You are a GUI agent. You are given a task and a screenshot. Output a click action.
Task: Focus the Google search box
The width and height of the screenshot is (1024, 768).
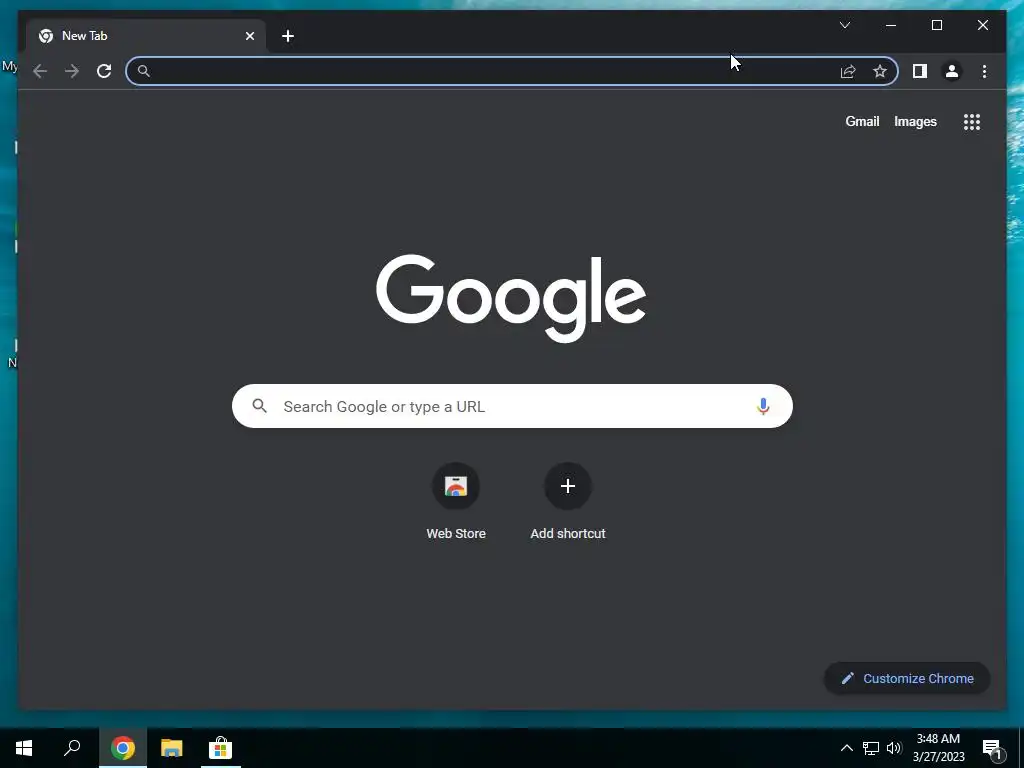point(512,406)
